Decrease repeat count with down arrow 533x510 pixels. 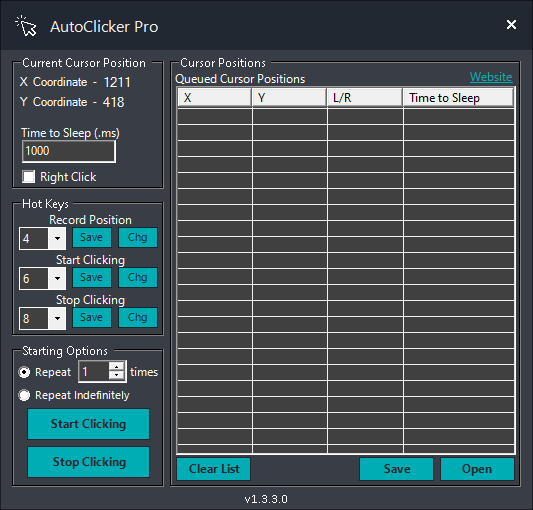[117, 375]
